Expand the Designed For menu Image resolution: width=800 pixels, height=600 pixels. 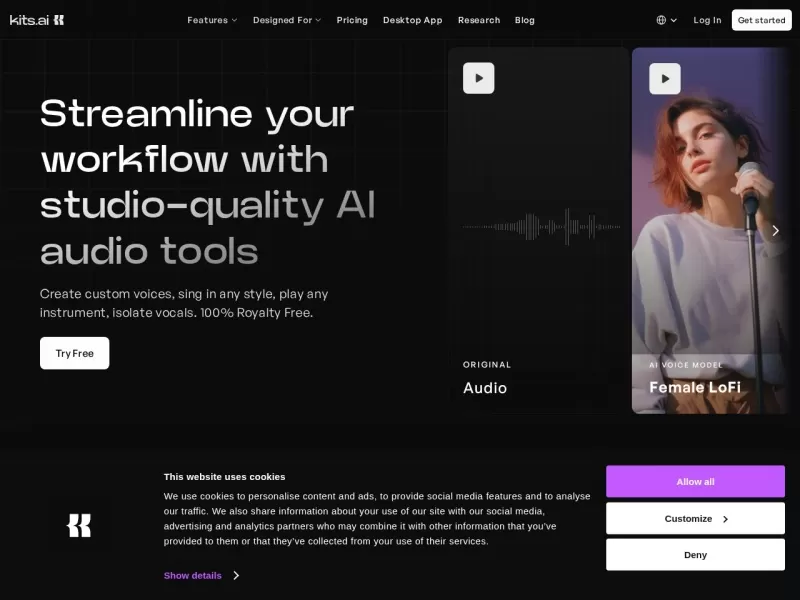pyautogui.click(x=287, y=20)
